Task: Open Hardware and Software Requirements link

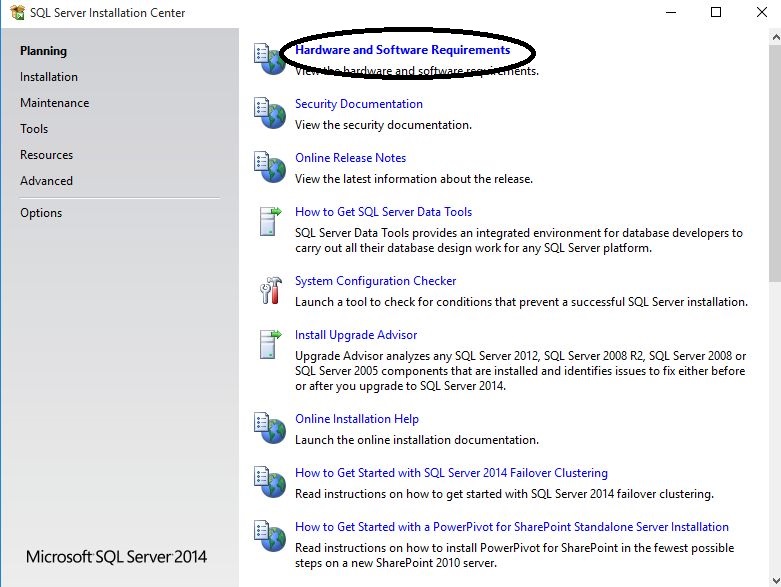Action: pos(402,50)
